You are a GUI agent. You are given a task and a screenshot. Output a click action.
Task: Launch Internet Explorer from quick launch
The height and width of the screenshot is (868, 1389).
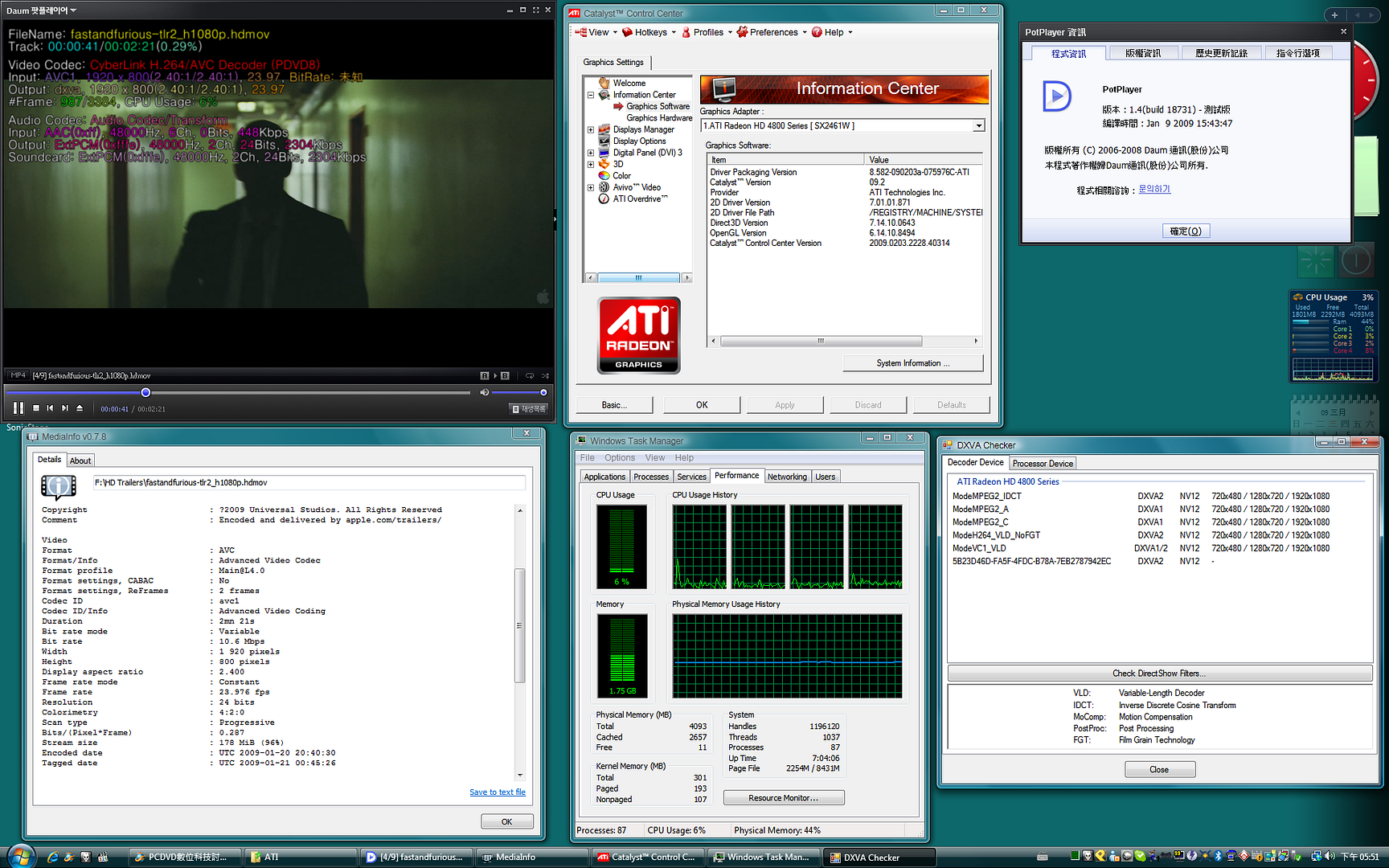coord(52,857)
